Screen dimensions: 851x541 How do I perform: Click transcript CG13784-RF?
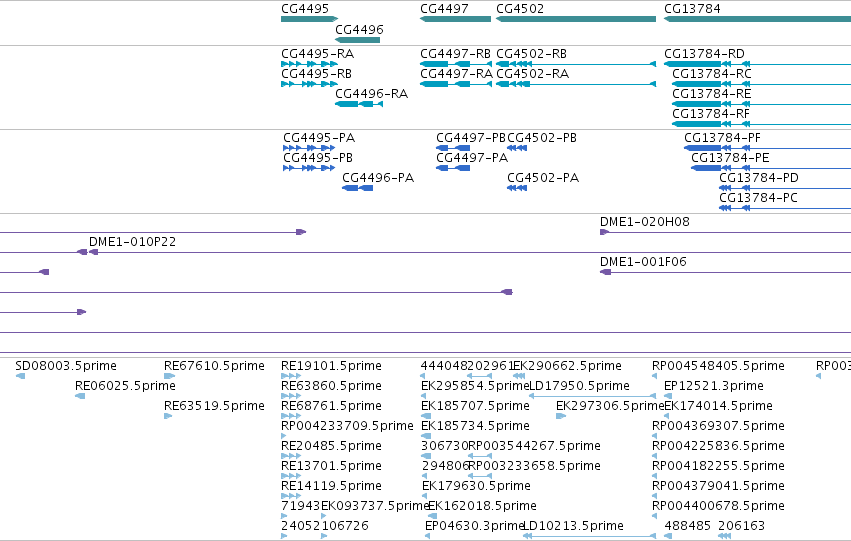coord(711,113)
